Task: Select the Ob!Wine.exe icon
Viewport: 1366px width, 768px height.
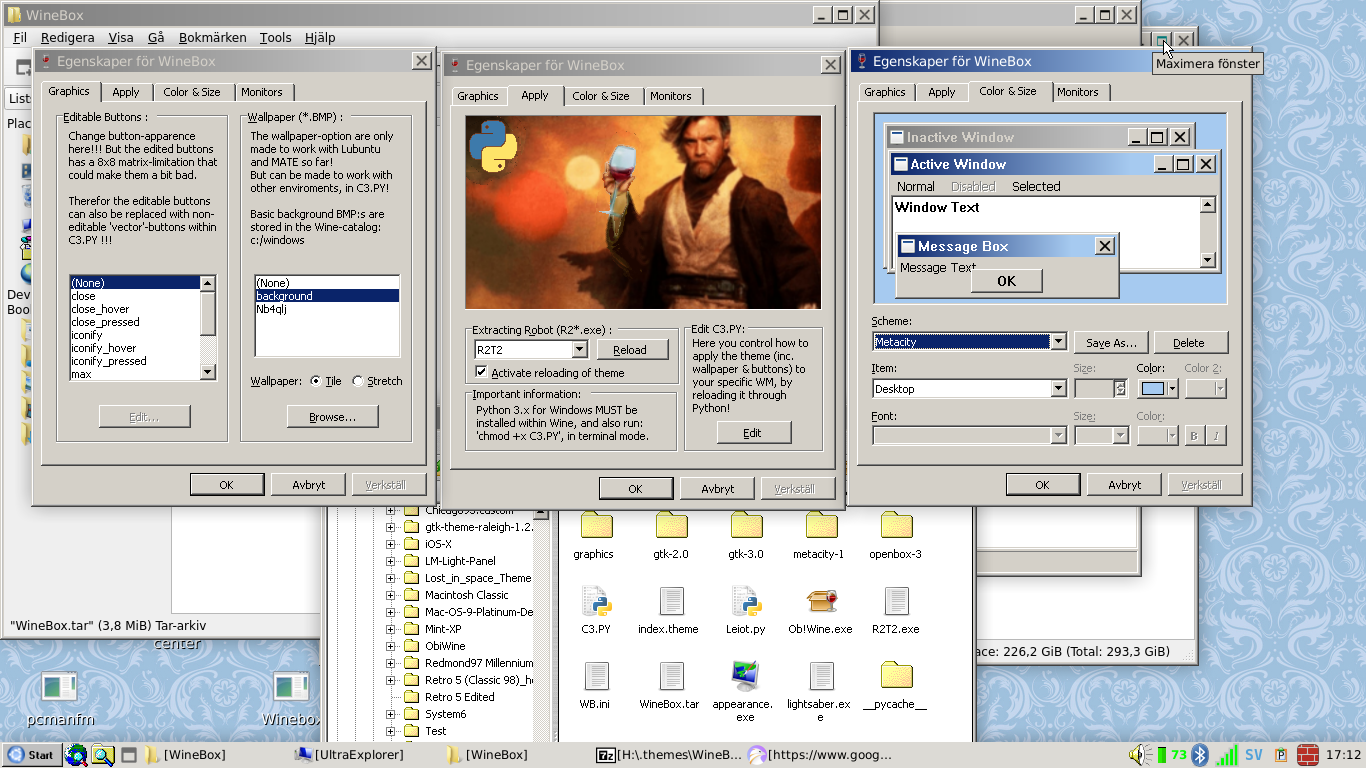Action: click(821, 601)
